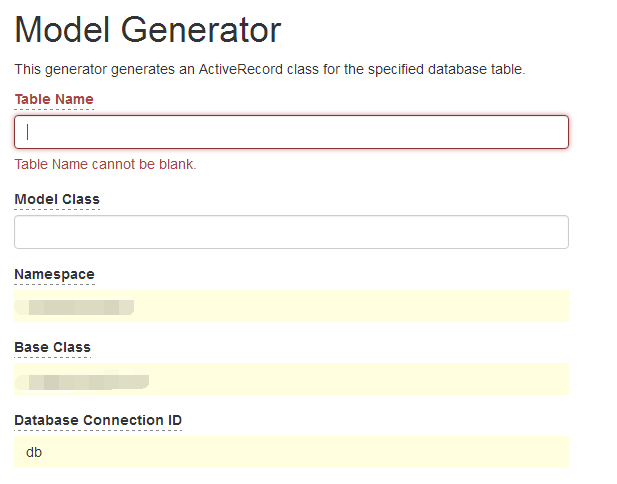Click the Base Class hint label
This screenshot has width=617, height=484.
52,347
